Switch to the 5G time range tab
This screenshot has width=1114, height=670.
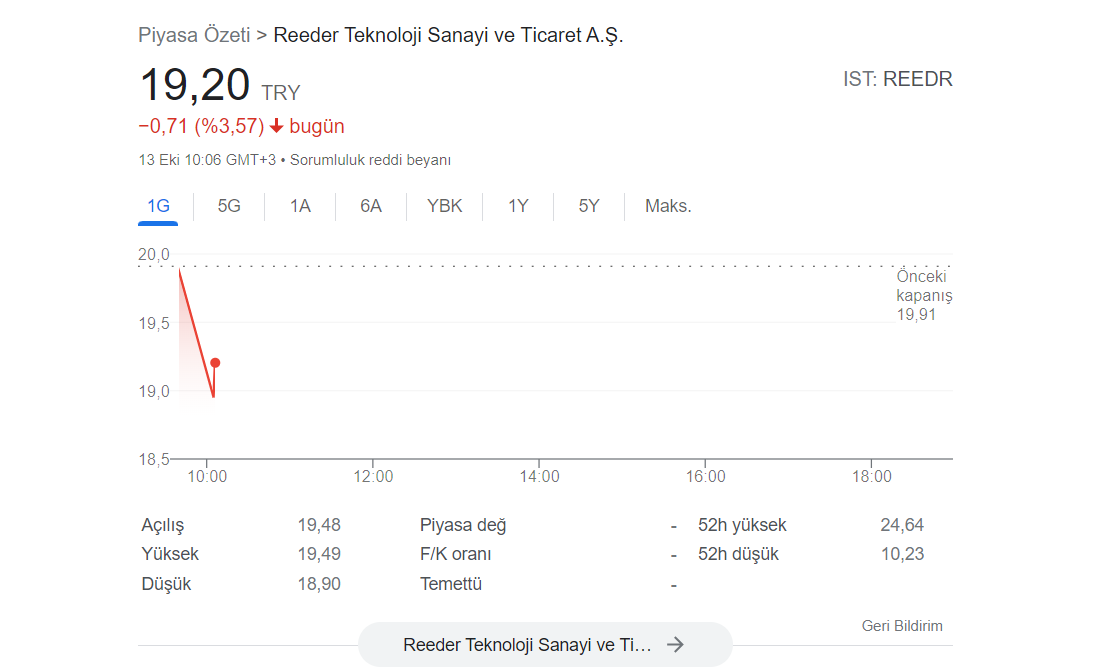229,206
